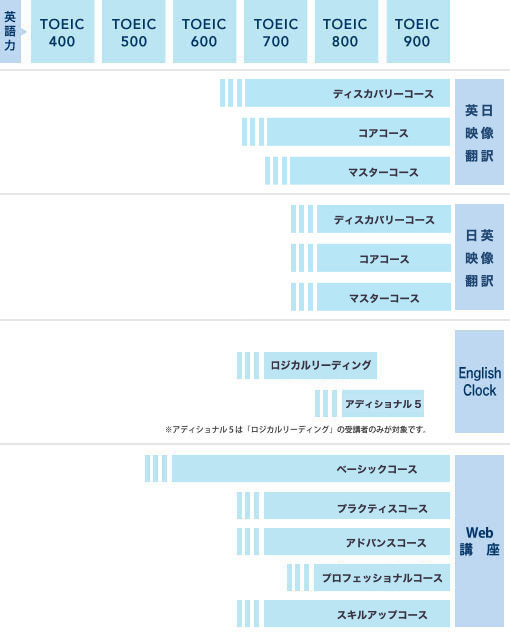Click the 日英映像翻訳 category panel
Viewport: 510px width, 637px height.
pyautogui.click(x=480, y=257)
